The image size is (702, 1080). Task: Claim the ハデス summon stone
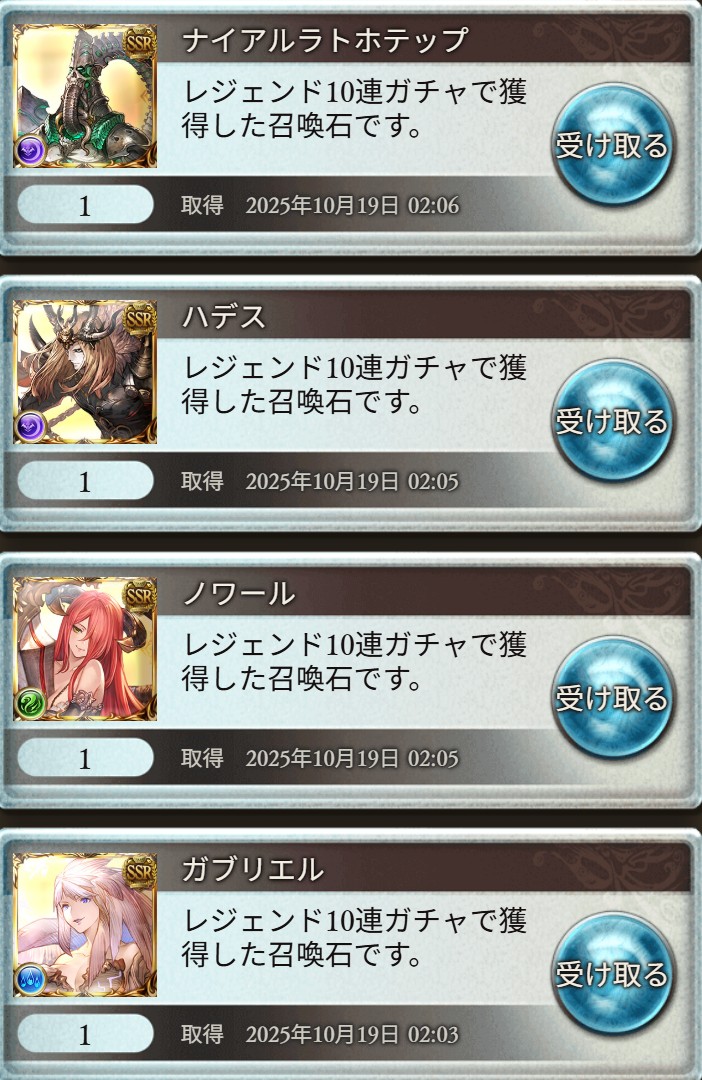click(612, 421)
